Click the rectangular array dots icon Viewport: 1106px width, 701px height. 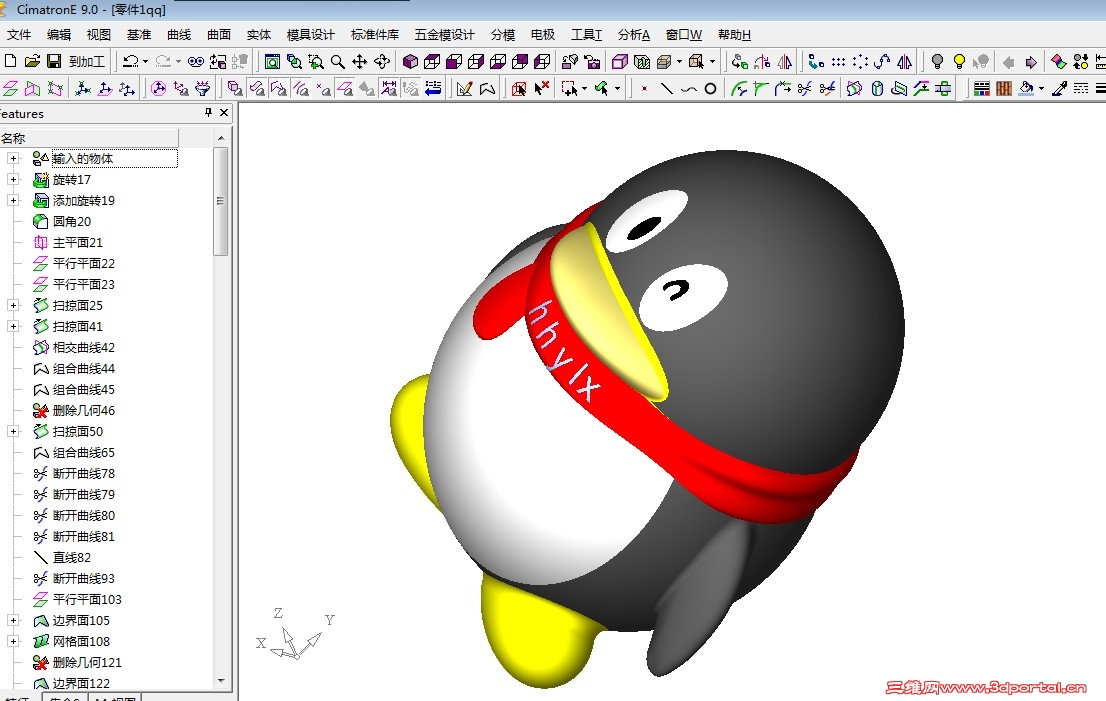838,61
